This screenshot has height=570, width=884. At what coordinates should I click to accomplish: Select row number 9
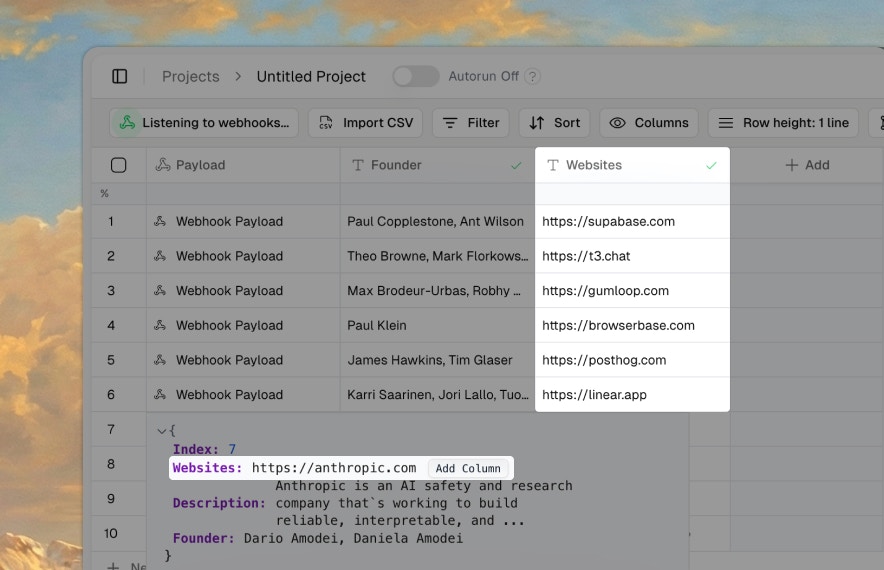pos(111,499)
